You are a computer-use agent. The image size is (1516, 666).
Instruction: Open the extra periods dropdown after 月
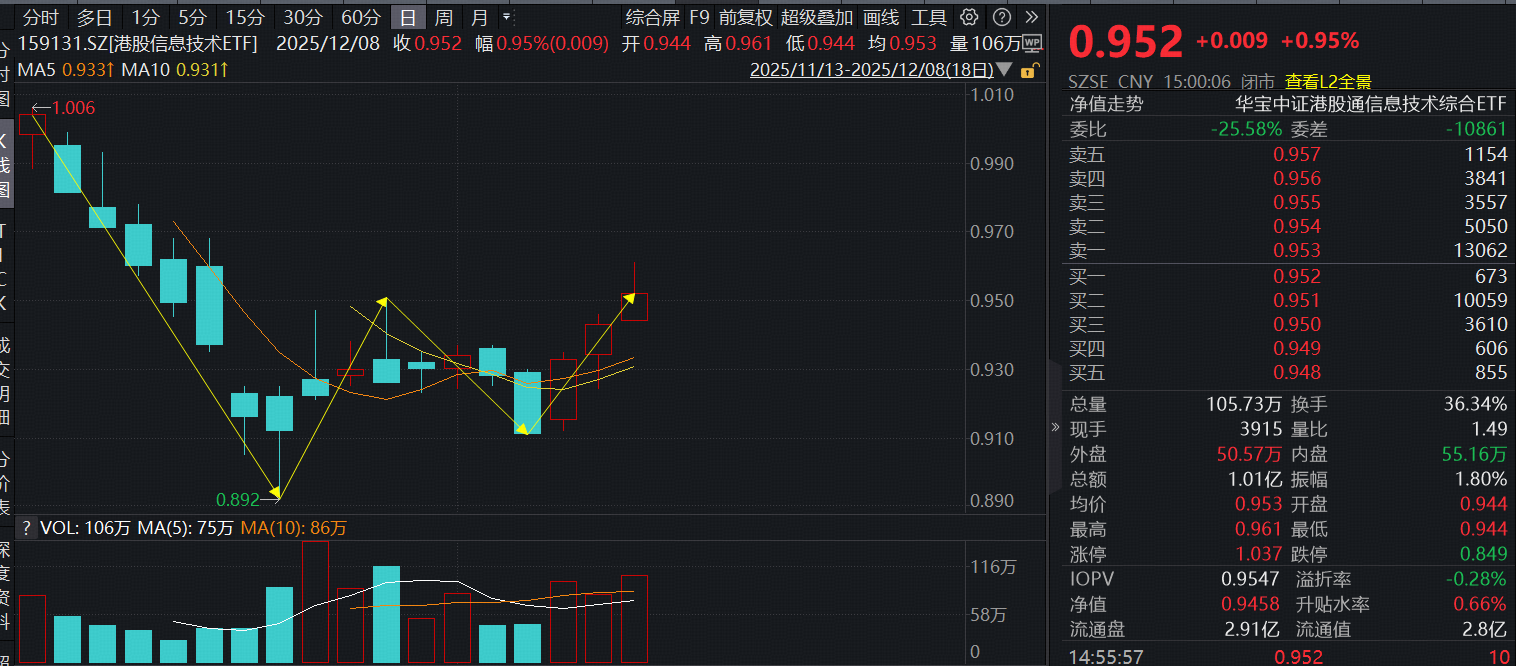[x=506, y=17]
